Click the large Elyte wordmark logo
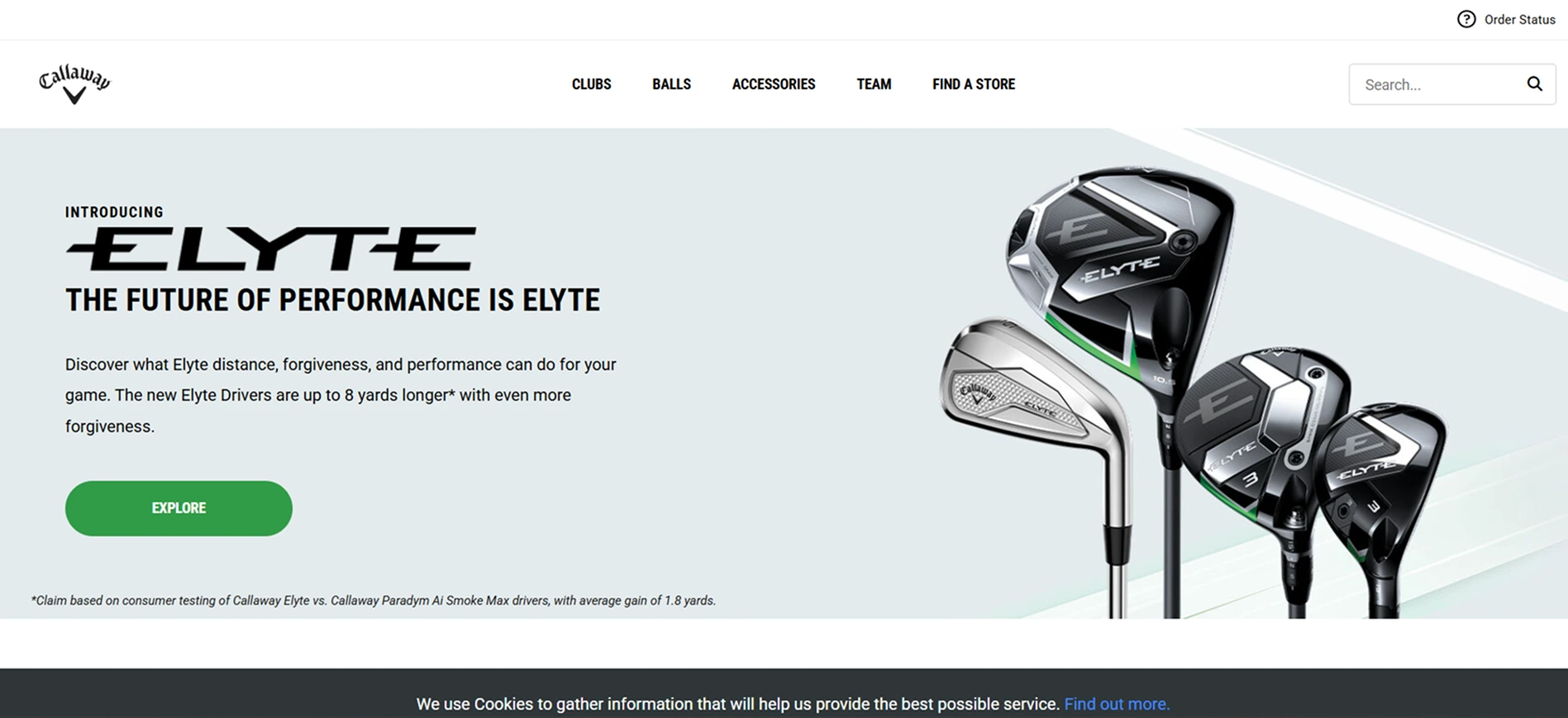This screenshot has width=1568, height=718. [271, 249]
